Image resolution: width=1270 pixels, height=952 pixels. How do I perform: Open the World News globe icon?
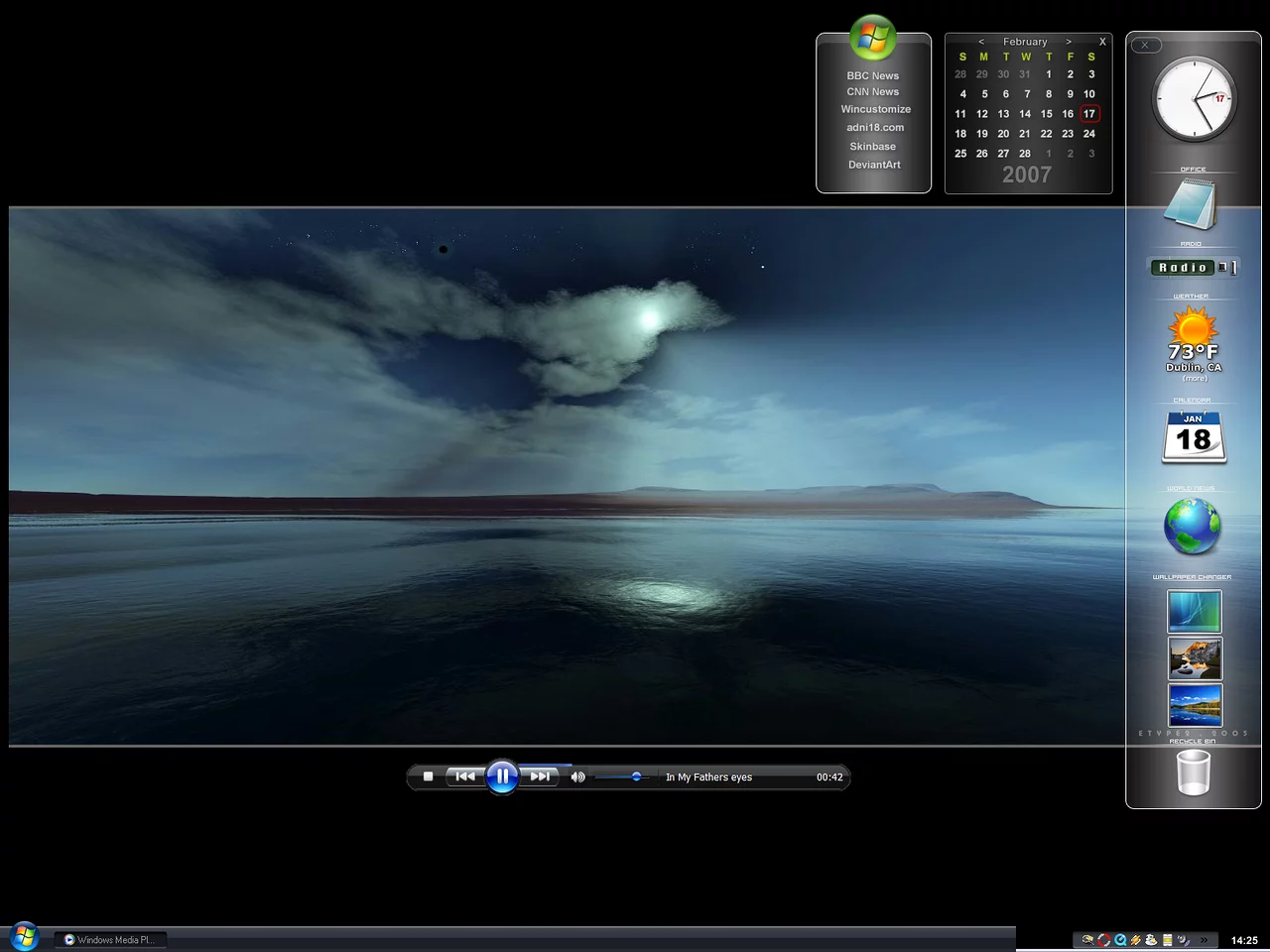[x=1192, y=526]
